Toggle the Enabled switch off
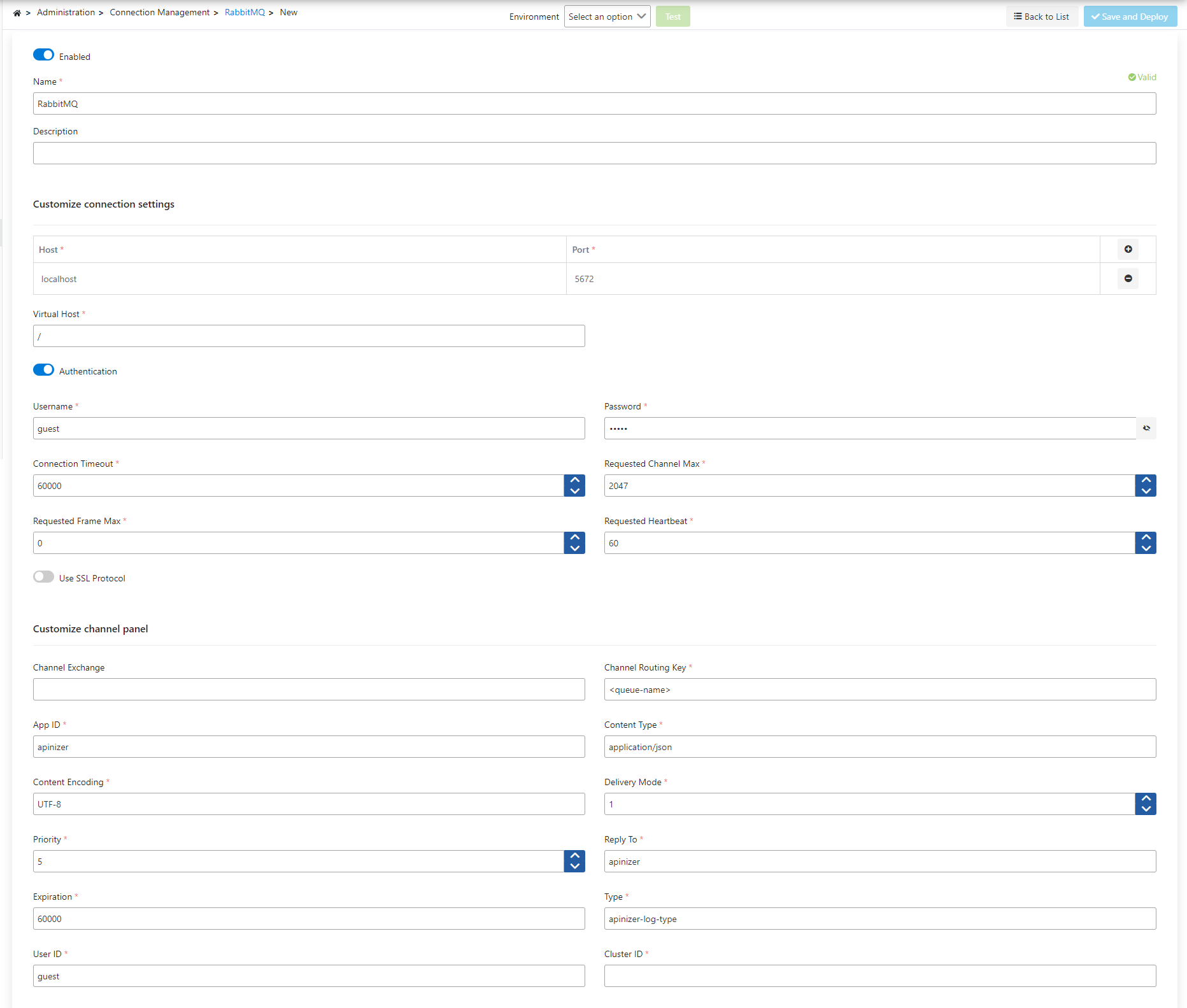Screen dimensions: 1187x1008 [43, 55]
